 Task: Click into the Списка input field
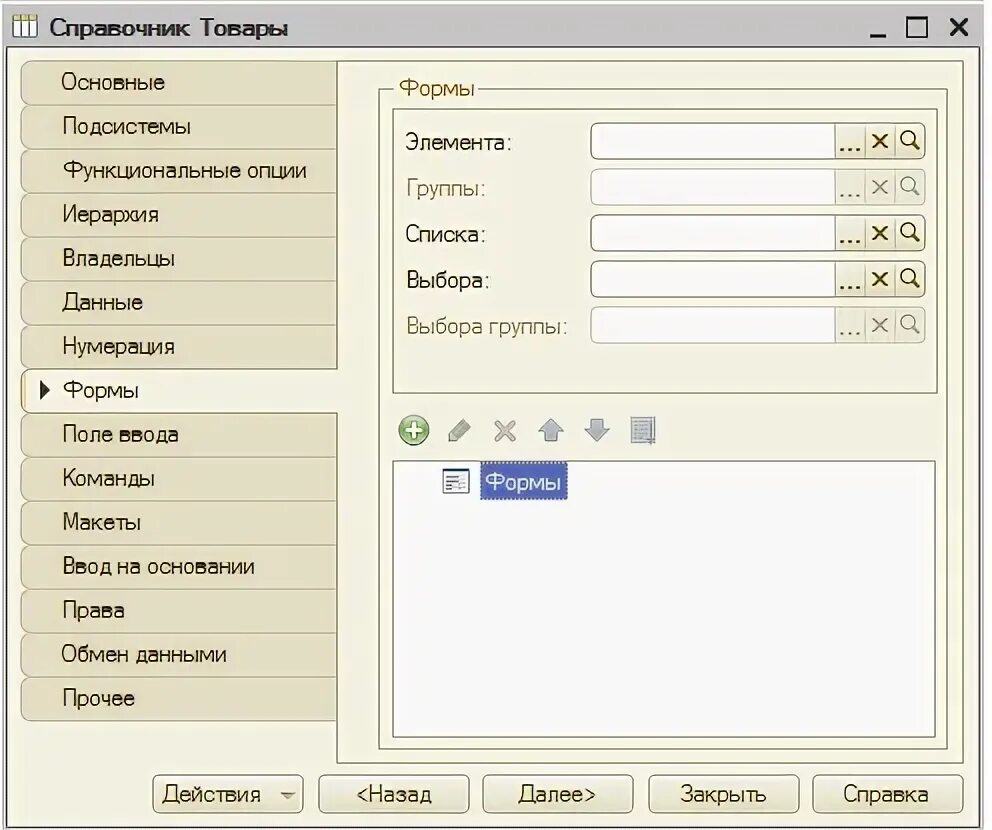(712, 233)
